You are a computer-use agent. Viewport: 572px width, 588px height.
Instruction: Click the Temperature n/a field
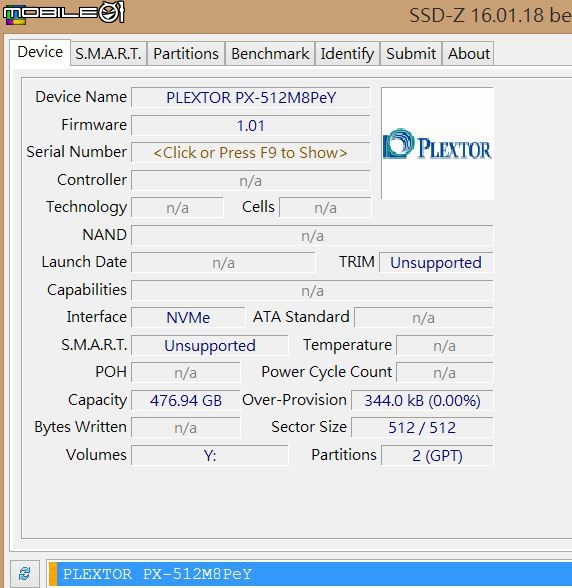click(x=444, y=345)
